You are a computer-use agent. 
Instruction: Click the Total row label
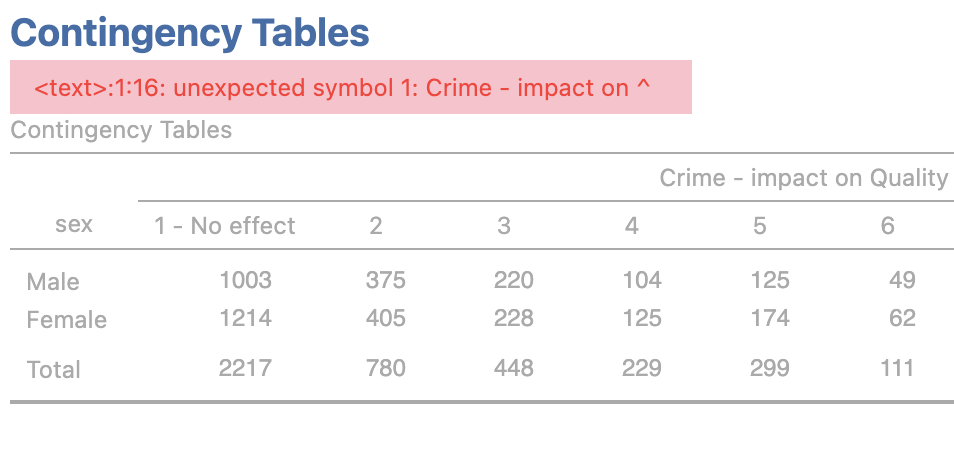coord(54,370)
